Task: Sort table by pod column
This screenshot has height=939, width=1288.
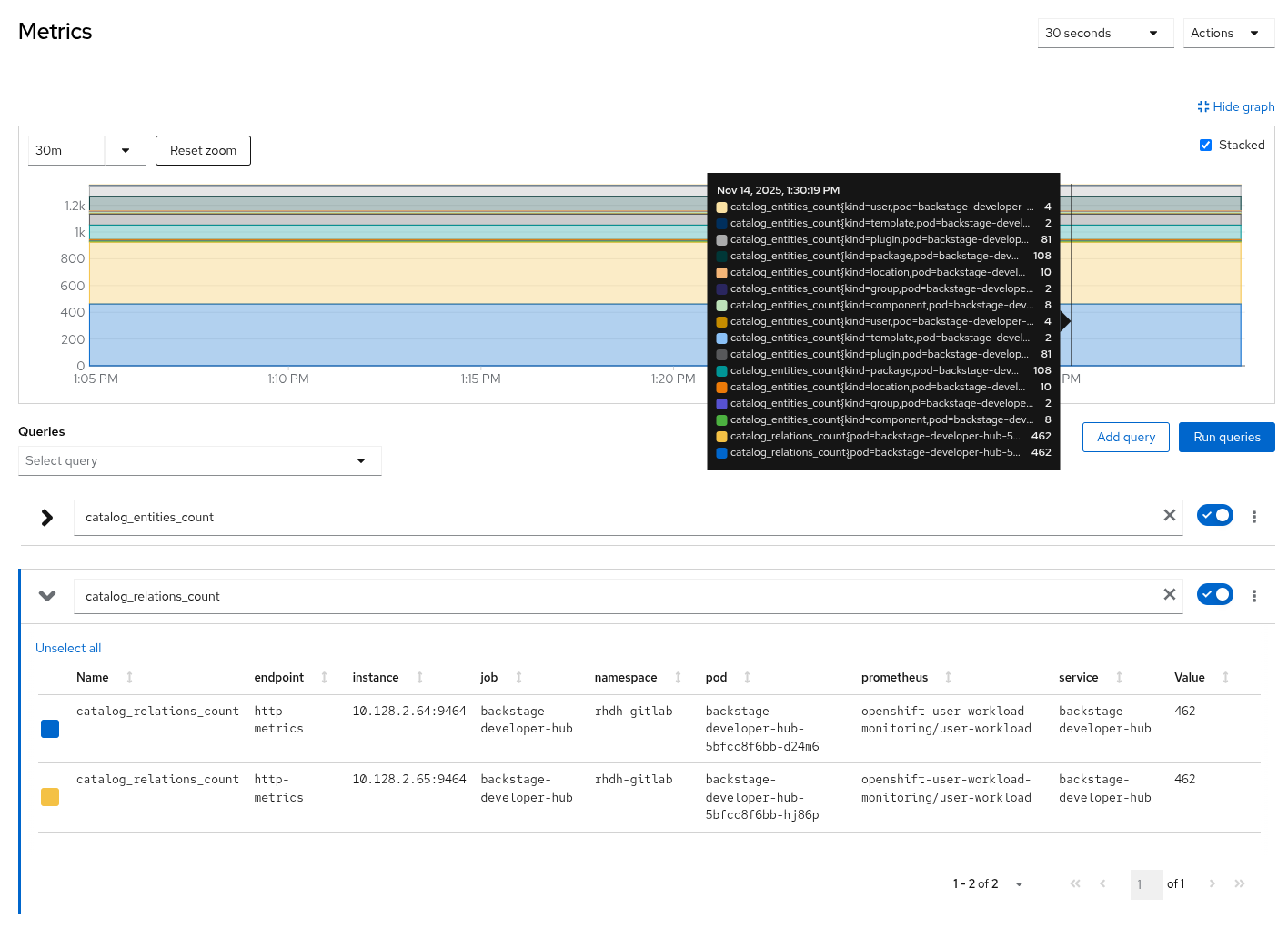Action: (x=728, y=677)
